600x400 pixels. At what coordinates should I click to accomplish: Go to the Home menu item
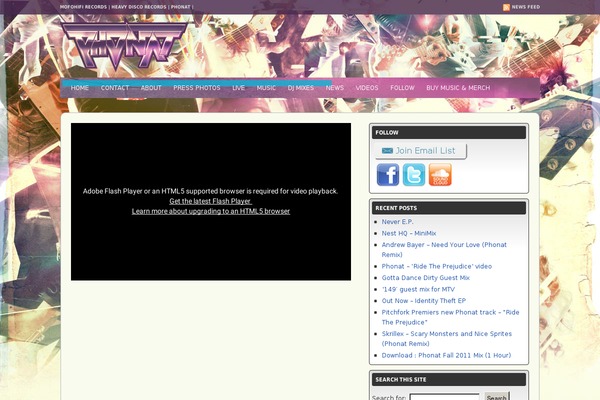(80, 88)
